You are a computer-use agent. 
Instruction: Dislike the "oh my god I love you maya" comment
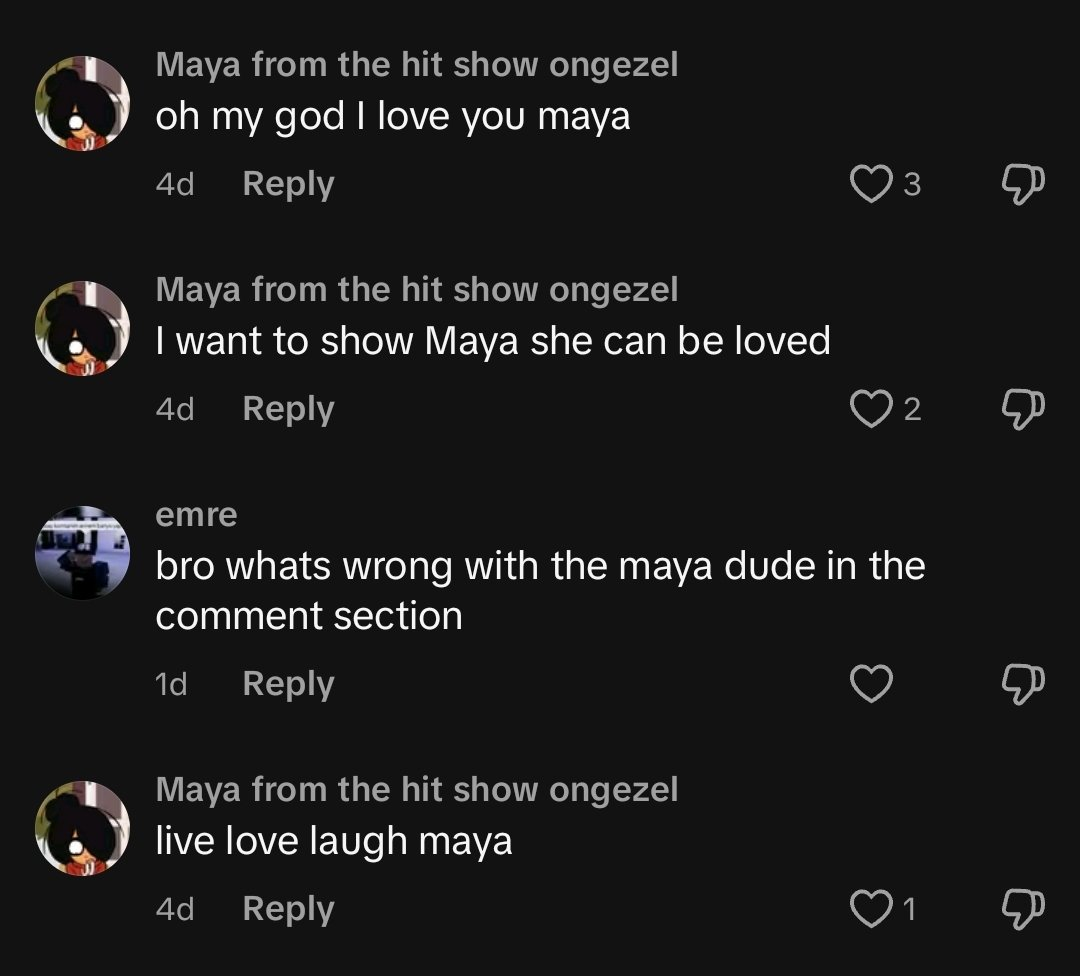point(1022,184)
